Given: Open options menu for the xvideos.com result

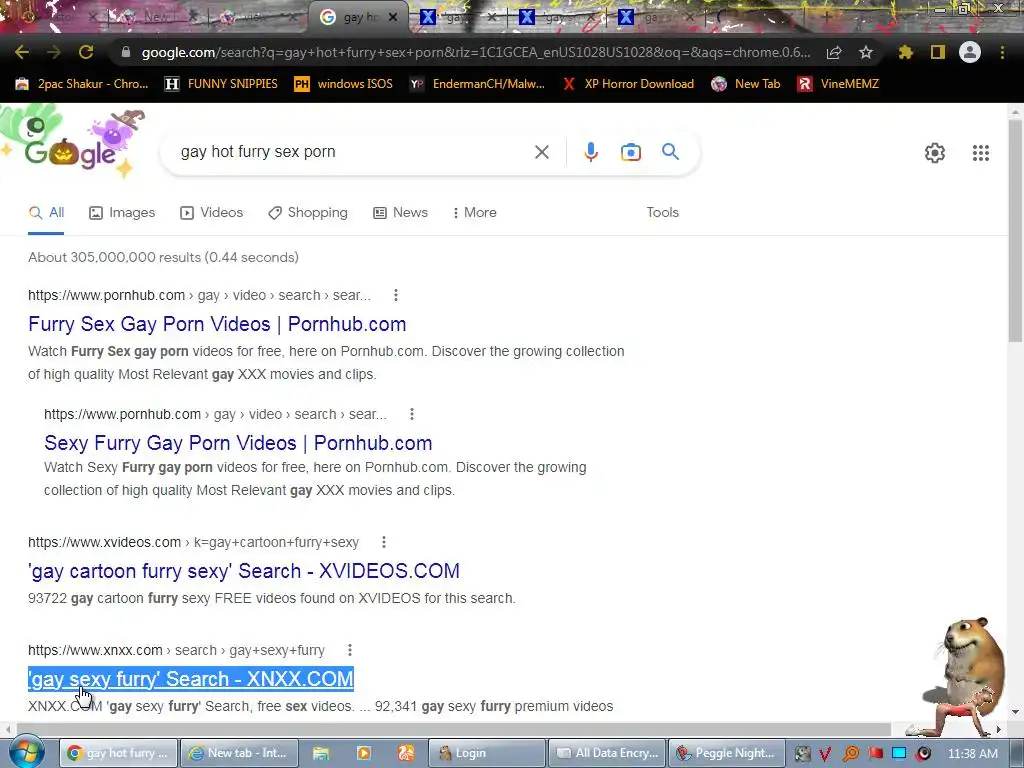Looking at the screenshot, I should (x=384, y=542).
